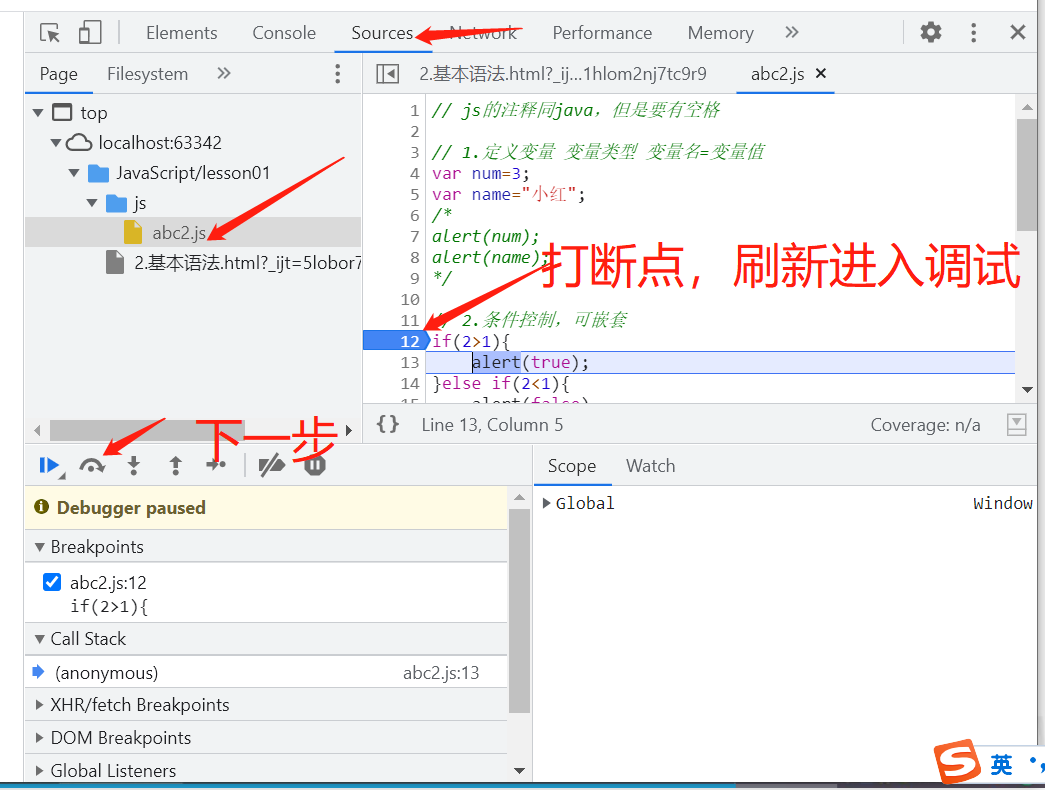Activate the inspect element picker icon
This screenshot has height=790, width=1045.
tap(50, 33)
